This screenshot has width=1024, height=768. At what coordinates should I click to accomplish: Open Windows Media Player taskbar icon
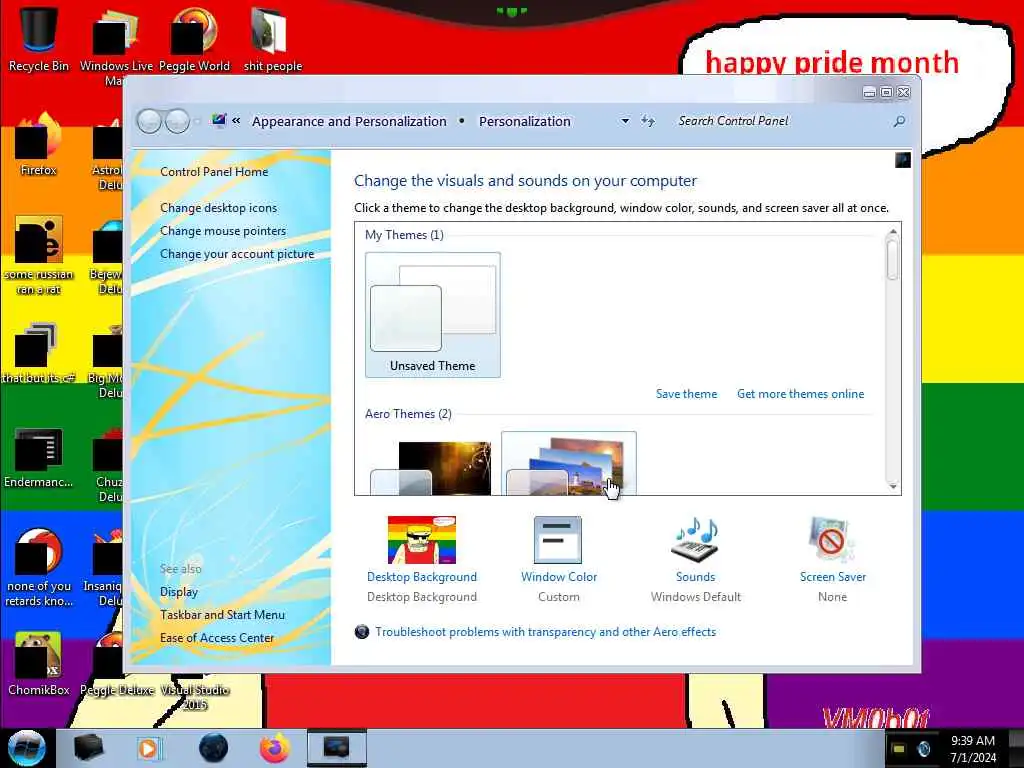148,748
